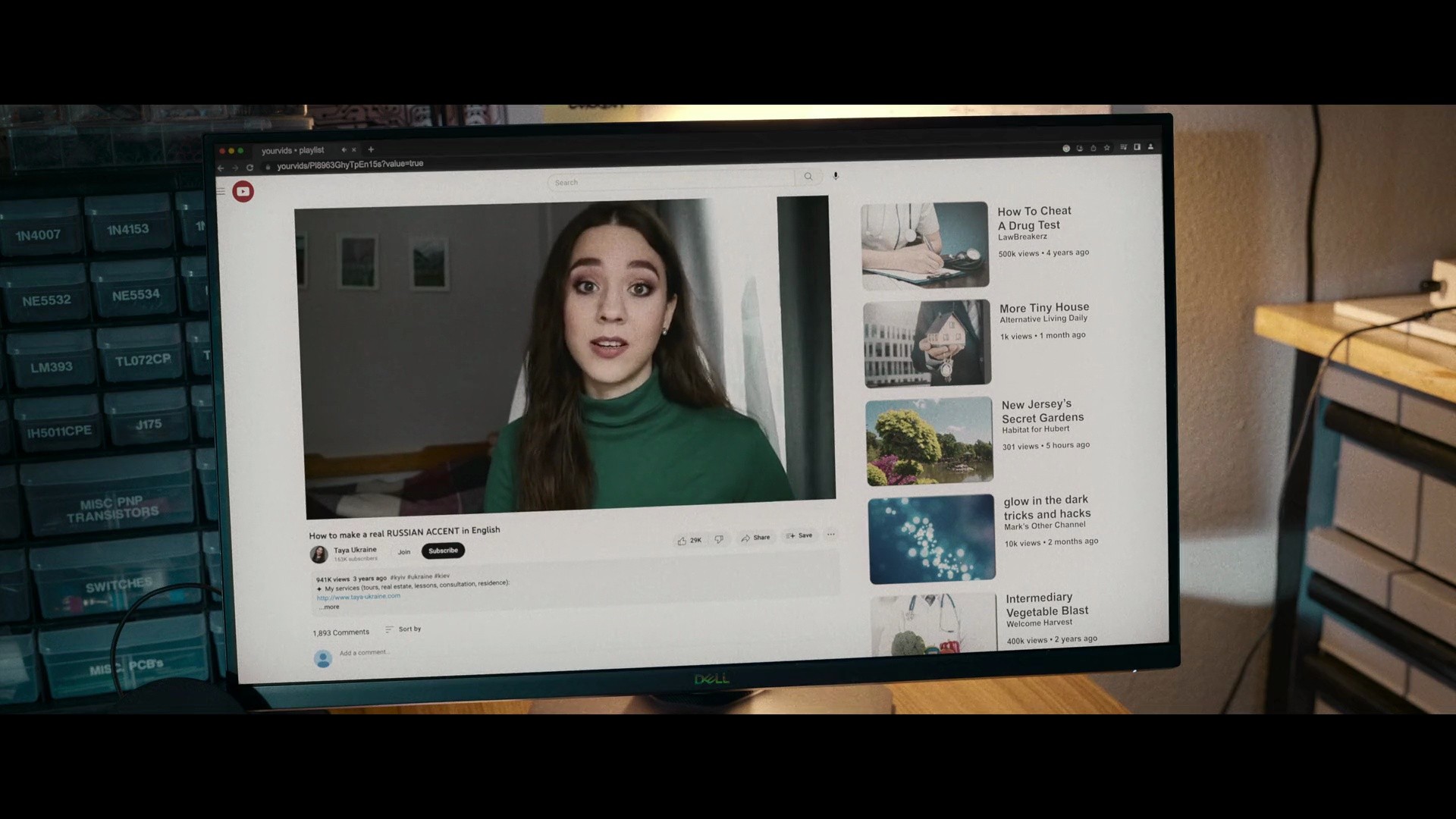This screenshot has height=819, width=1456.
Task: Open the hamburger menu beside the logo
Action: click(x=221, y=191)
